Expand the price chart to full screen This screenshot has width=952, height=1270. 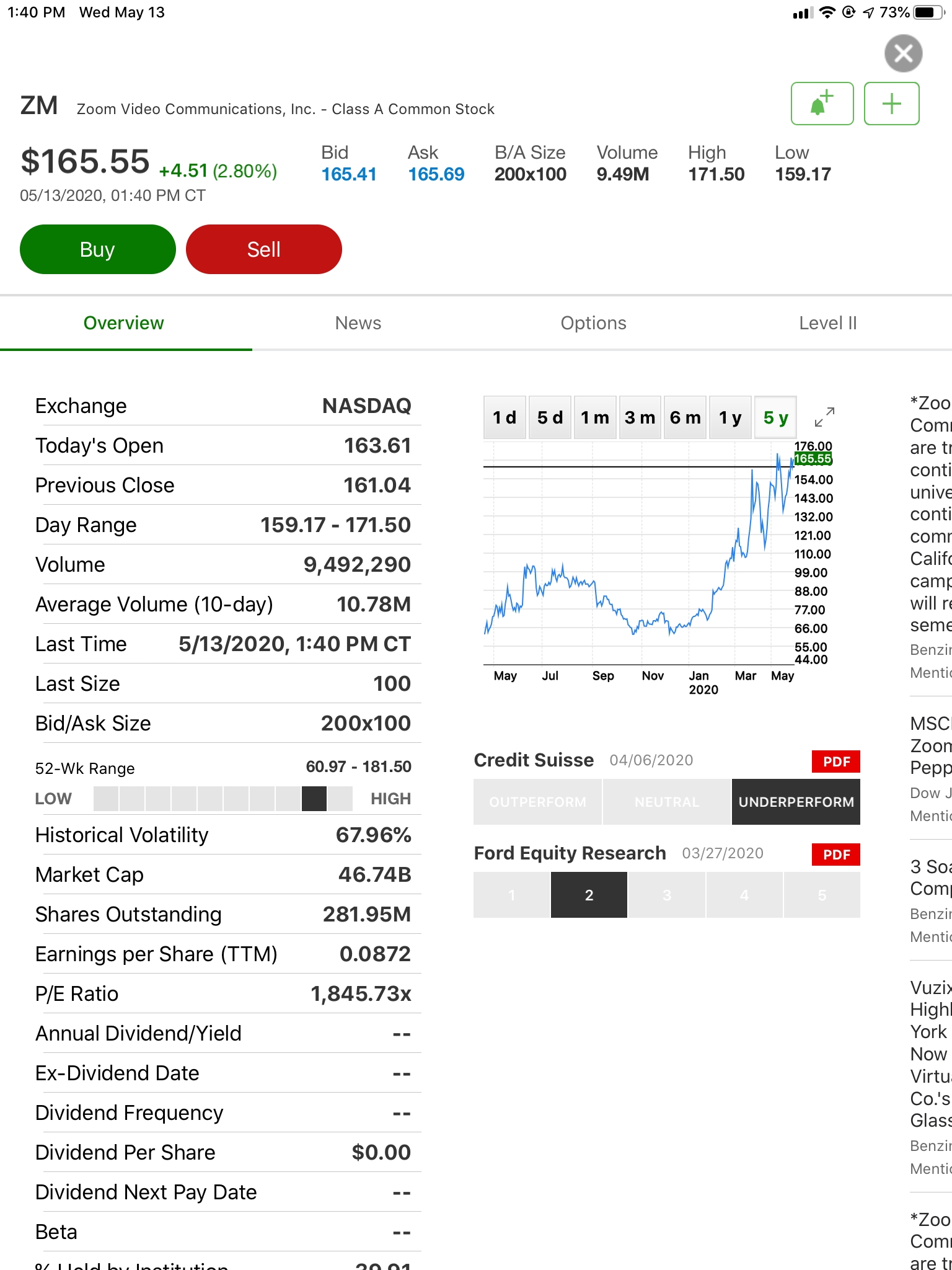pyautogui.click(x=824, y=417)
